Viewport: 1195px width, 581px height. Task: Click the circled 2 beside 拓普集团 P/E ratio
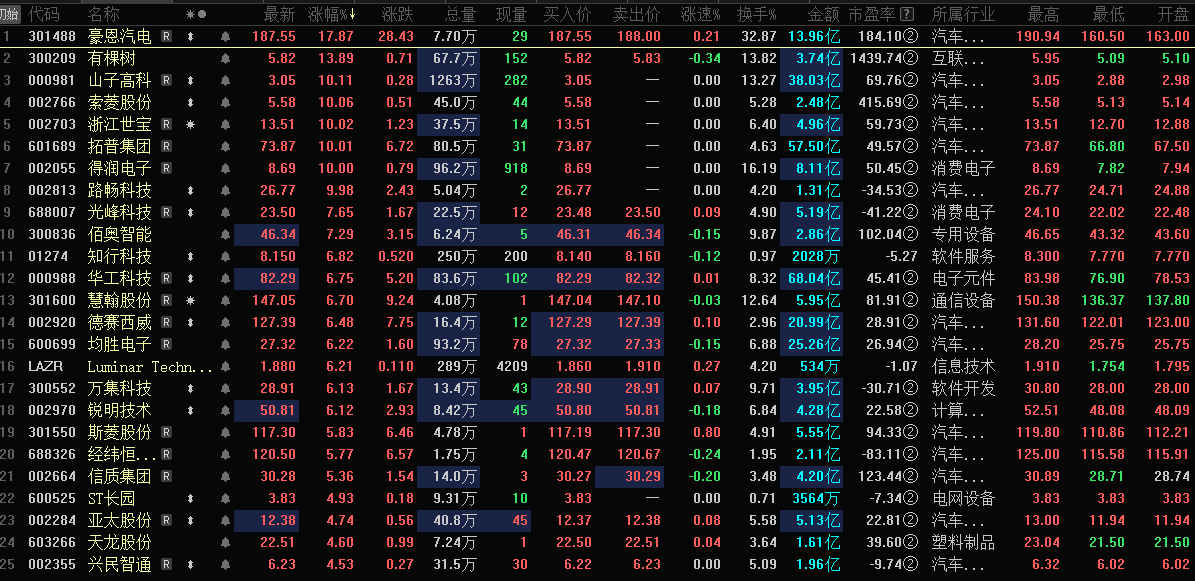coord(910,147)
